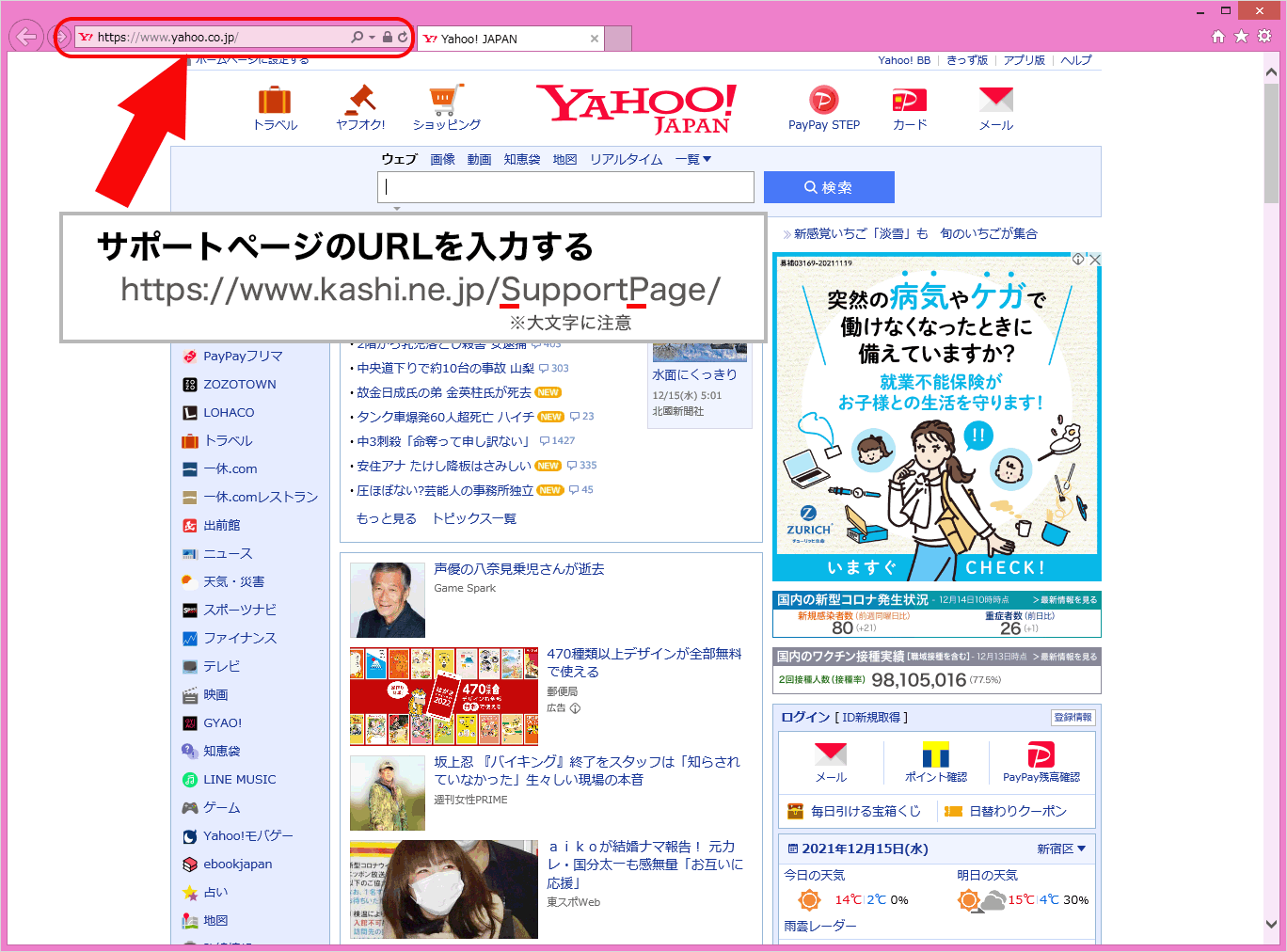Open LINE MUSIC in sidebar
This screenshot has height=952, width=1287.
click(x=240, y=779)
